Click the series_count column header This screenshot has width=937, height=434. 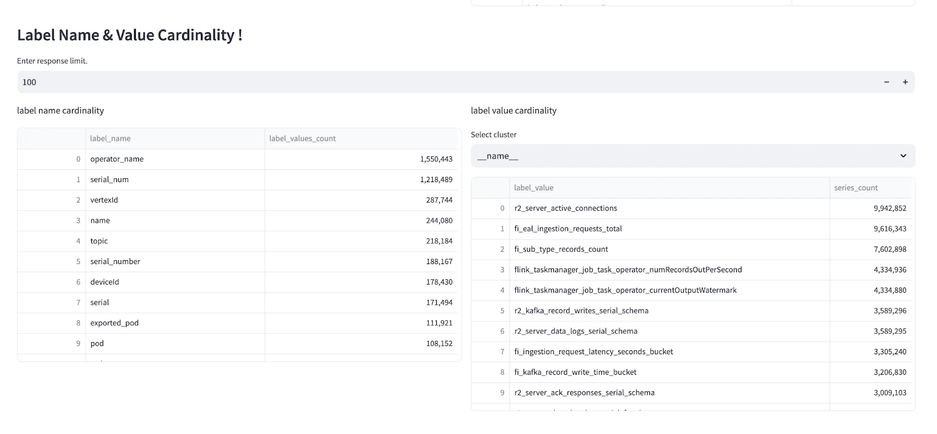[x=870, y=188]
